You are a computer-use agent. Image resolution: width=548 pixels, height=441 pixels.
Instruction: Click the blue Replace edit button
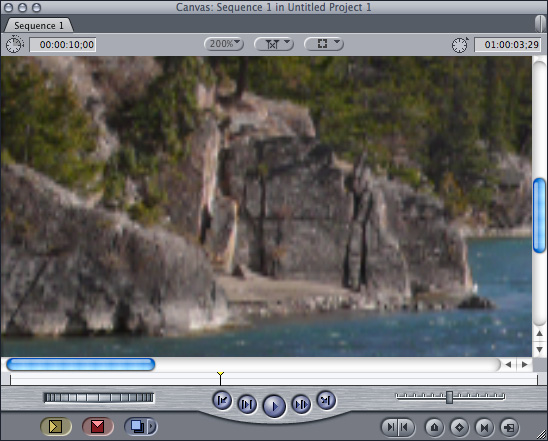136,426
